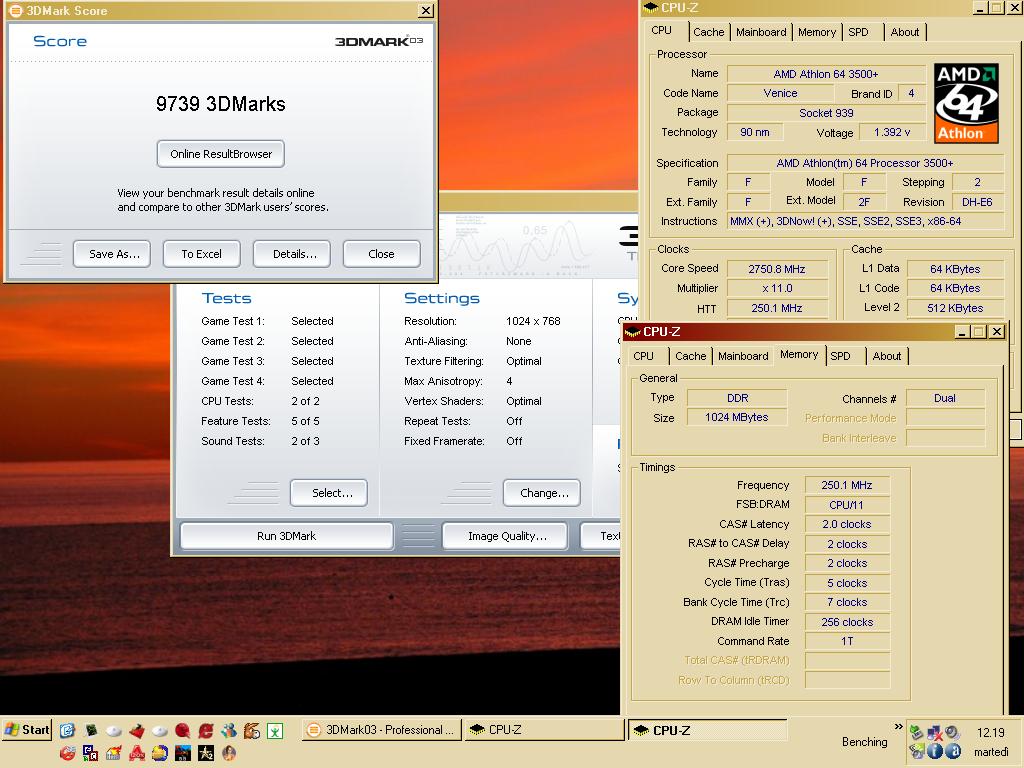Open the speaker volume tray icon
This screenshot has width=1024, height=768.
[x=953, y=733]
